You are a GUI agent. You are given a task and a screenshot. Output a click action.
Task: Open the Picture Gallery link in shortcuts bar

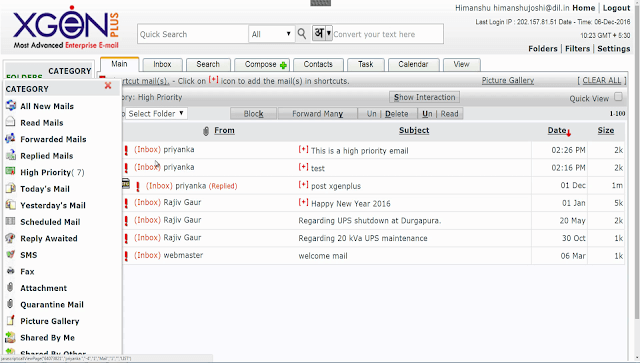tap(508, 80)
